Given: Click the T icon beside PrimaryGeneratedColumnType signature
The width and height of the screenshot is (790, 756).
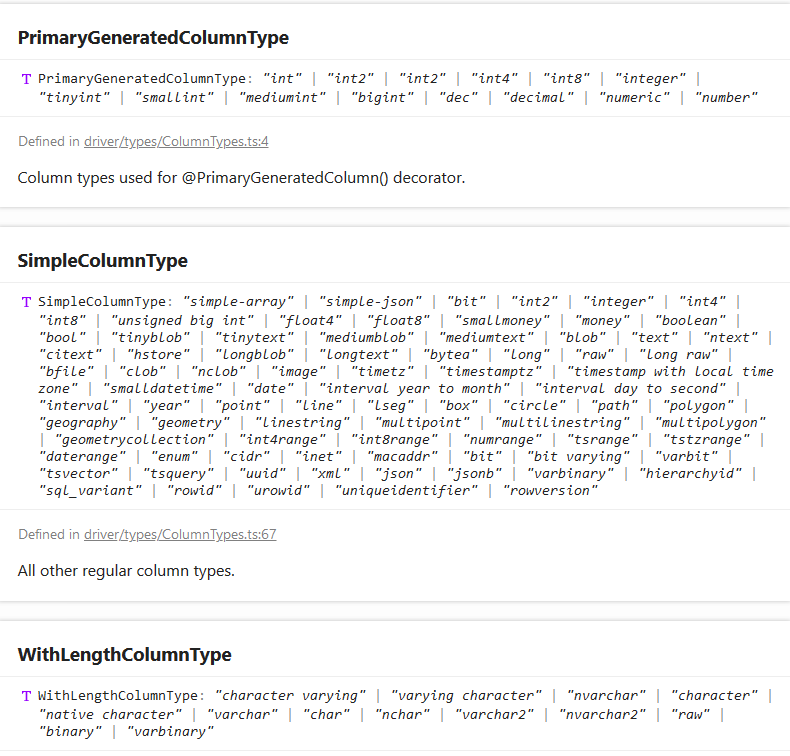Looking at the screenshot, I should (x=26, y=78).
